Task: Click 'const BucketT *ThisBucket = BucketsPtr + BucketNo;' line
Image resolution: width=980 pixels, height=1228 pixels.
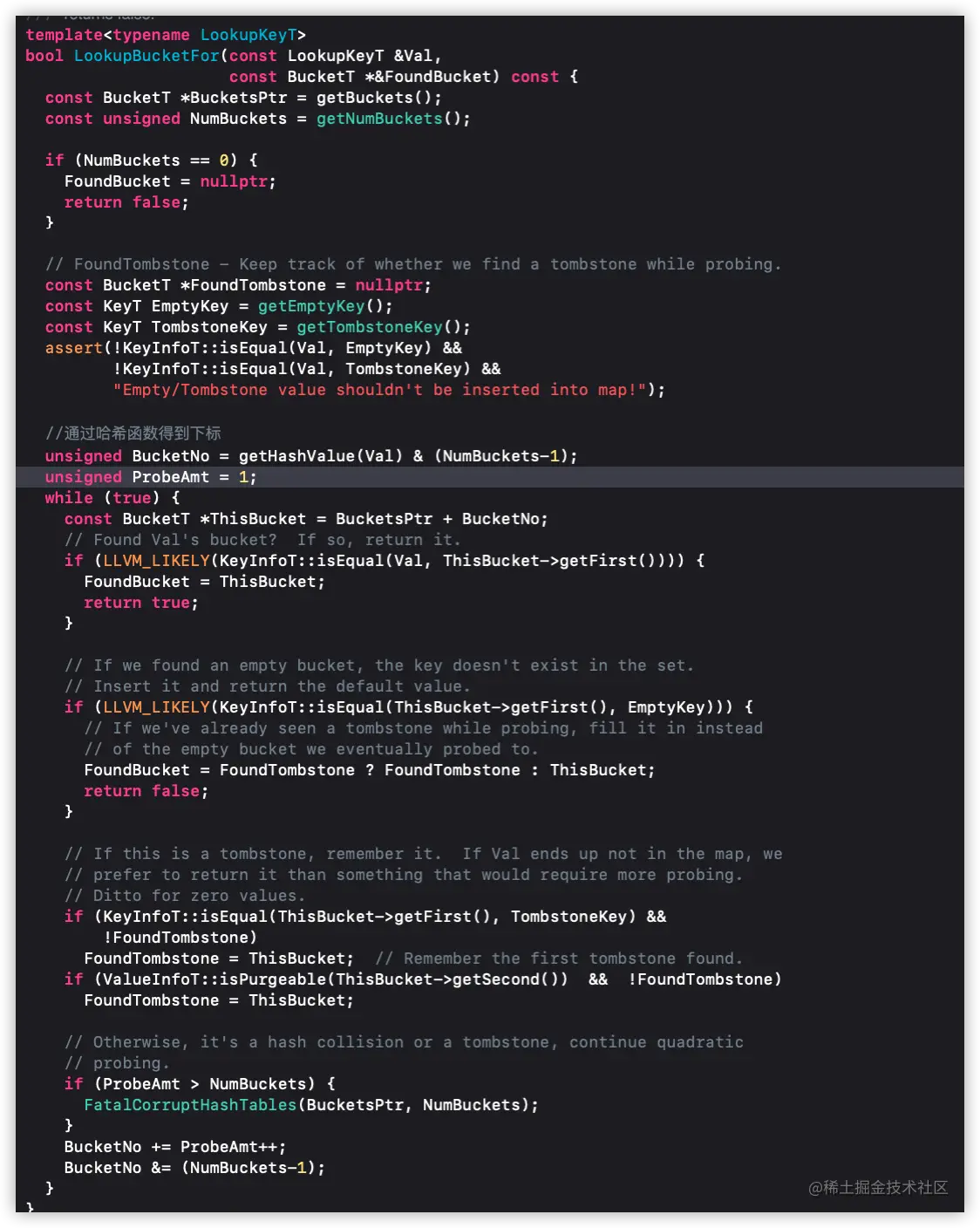Action: point(306,519)
